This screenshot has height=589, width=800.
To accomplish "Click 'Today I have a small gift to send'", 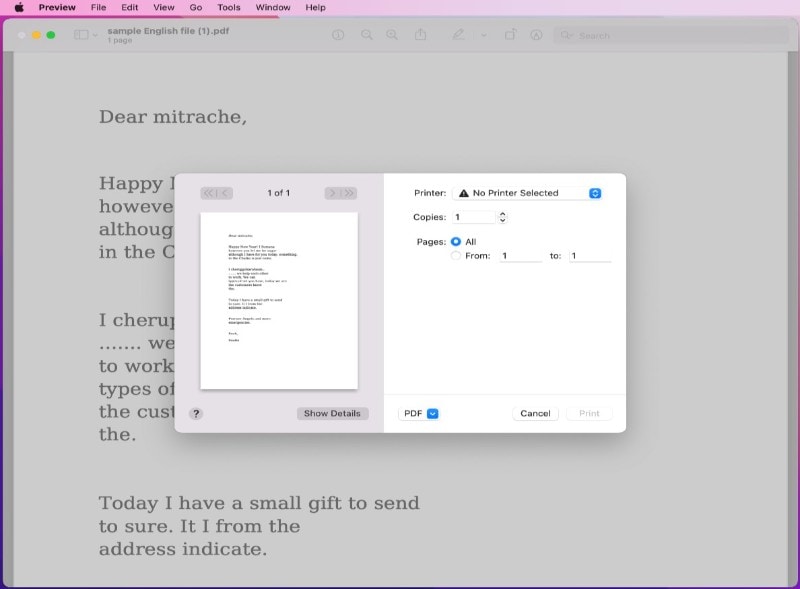I will [x=259, y=503].
